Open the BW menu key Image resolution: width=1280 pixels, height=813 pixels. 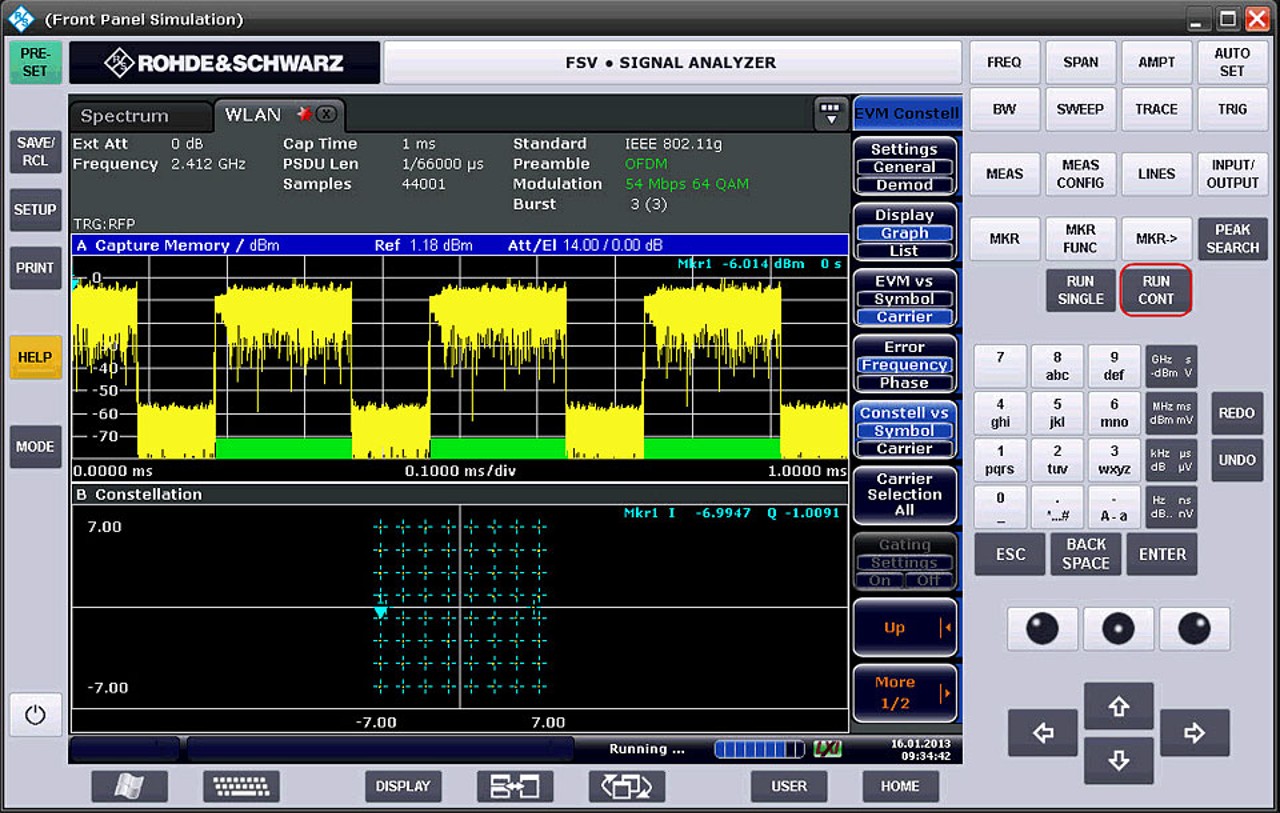[x=1004, y=109]
